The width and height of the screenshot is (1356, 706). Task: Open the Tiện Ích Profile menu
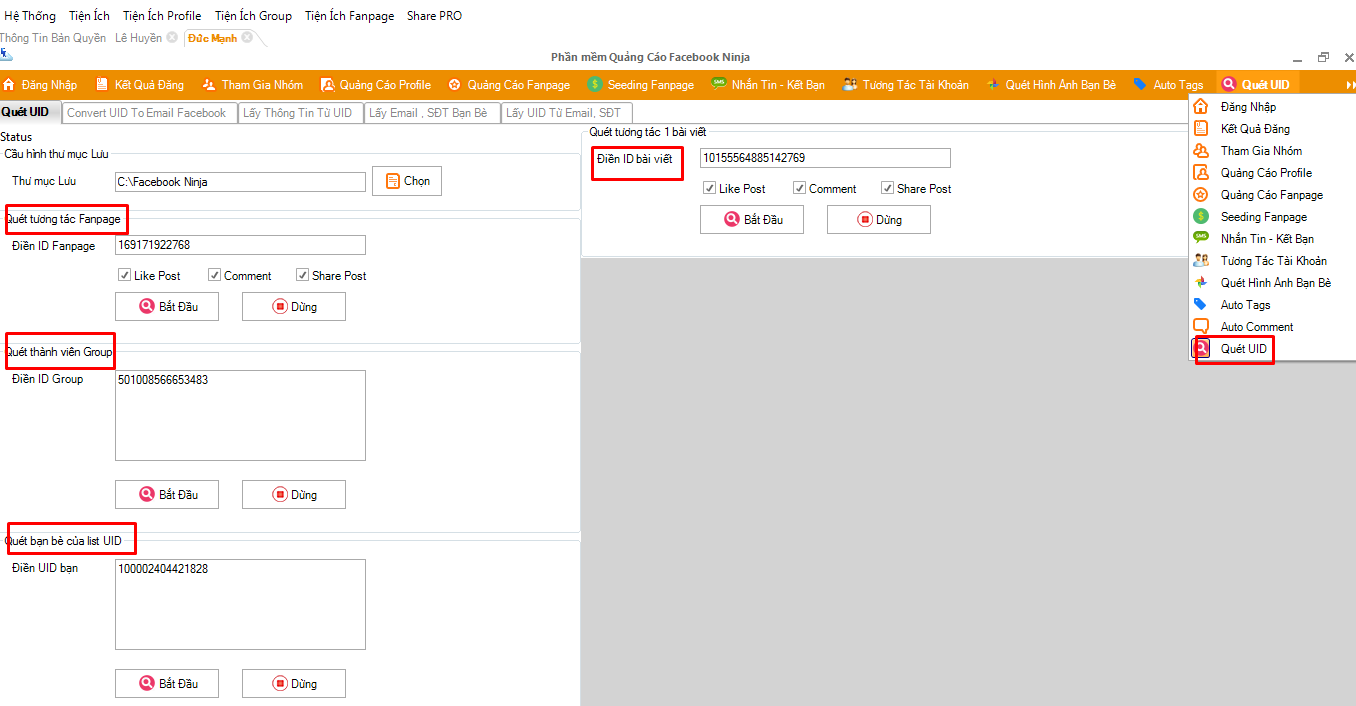point(162,16)
